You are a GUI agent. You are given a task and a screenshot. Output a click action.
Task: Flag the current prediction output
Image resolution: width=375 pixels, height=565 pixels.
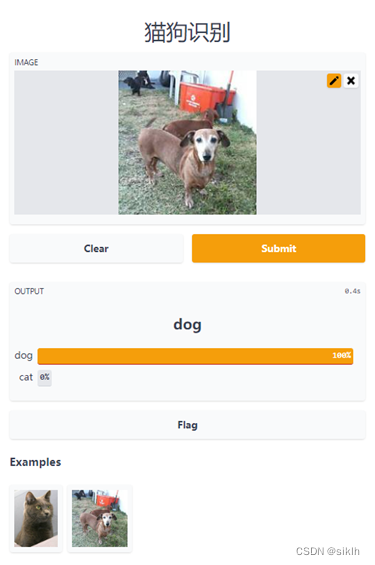pos(187,425)
